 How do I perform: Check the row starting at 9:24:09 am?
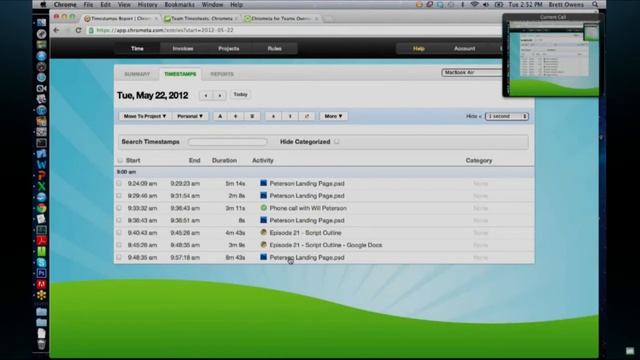[x=119, y=183]
